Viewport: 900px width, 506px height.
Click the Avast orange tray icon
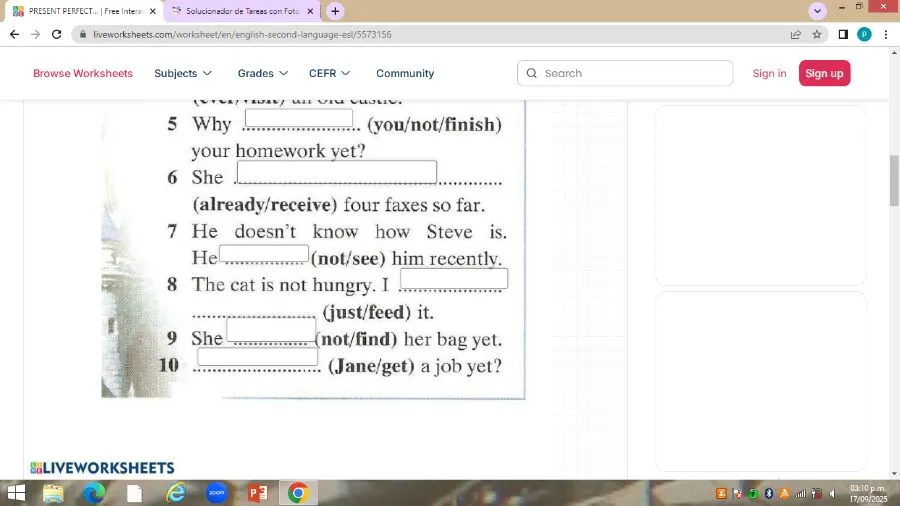pos(784,493)
